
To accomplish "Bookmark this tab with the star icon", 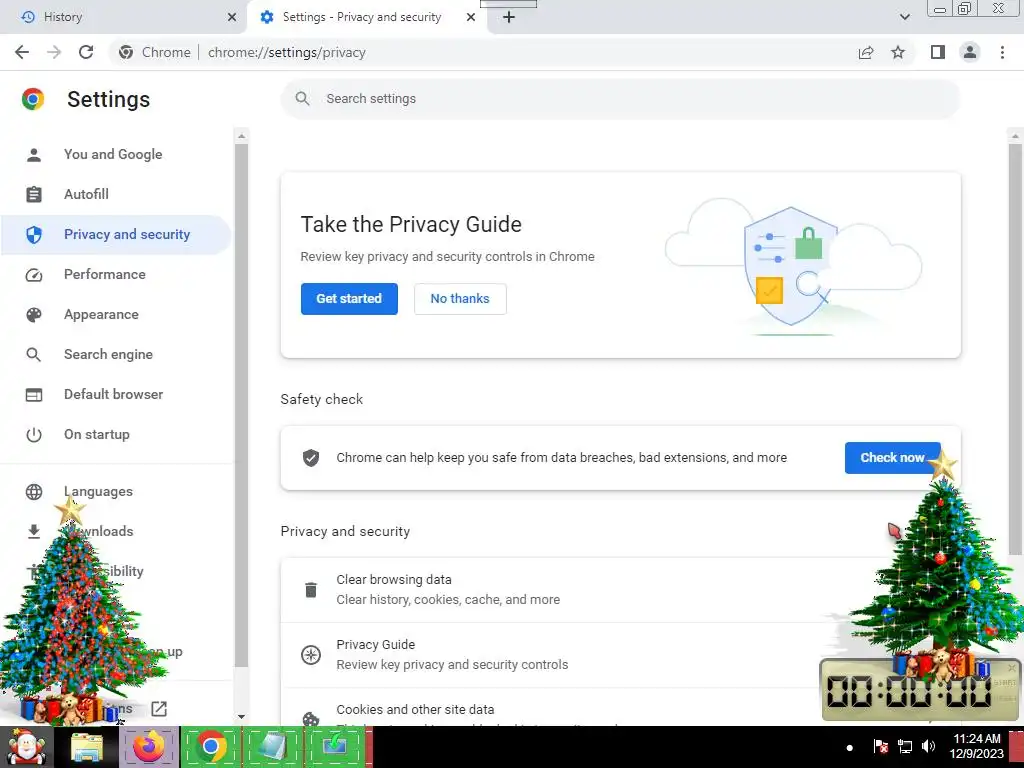I will click(x=898, y=52).
